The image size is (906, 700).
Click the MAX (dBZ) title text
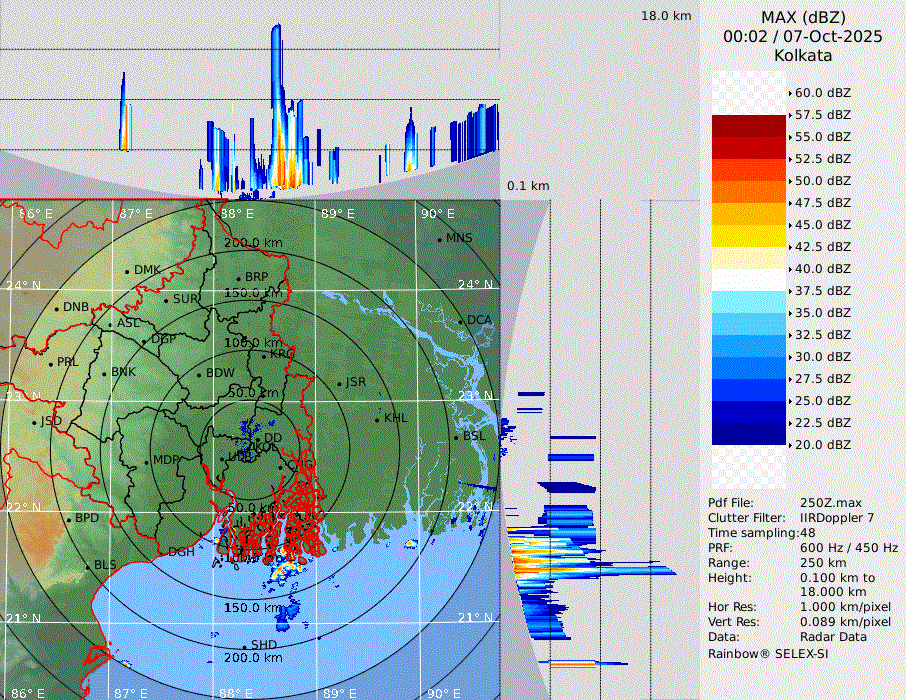tap(803, 17)
